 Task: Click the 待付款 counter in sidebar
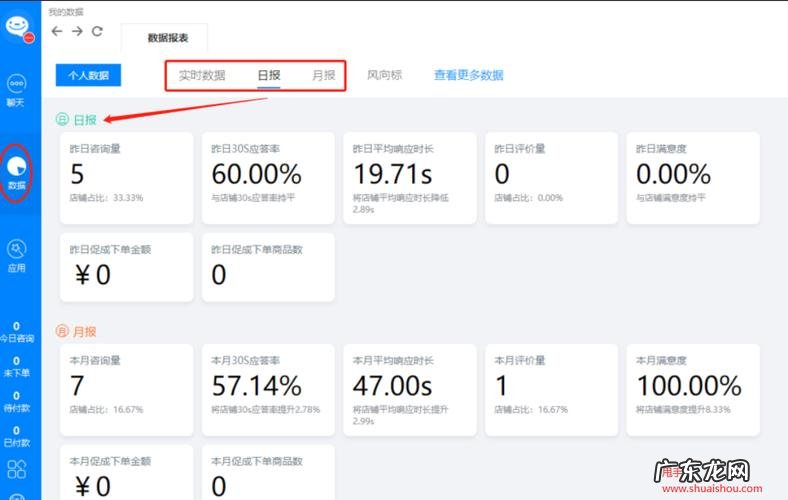pos(17,401)
